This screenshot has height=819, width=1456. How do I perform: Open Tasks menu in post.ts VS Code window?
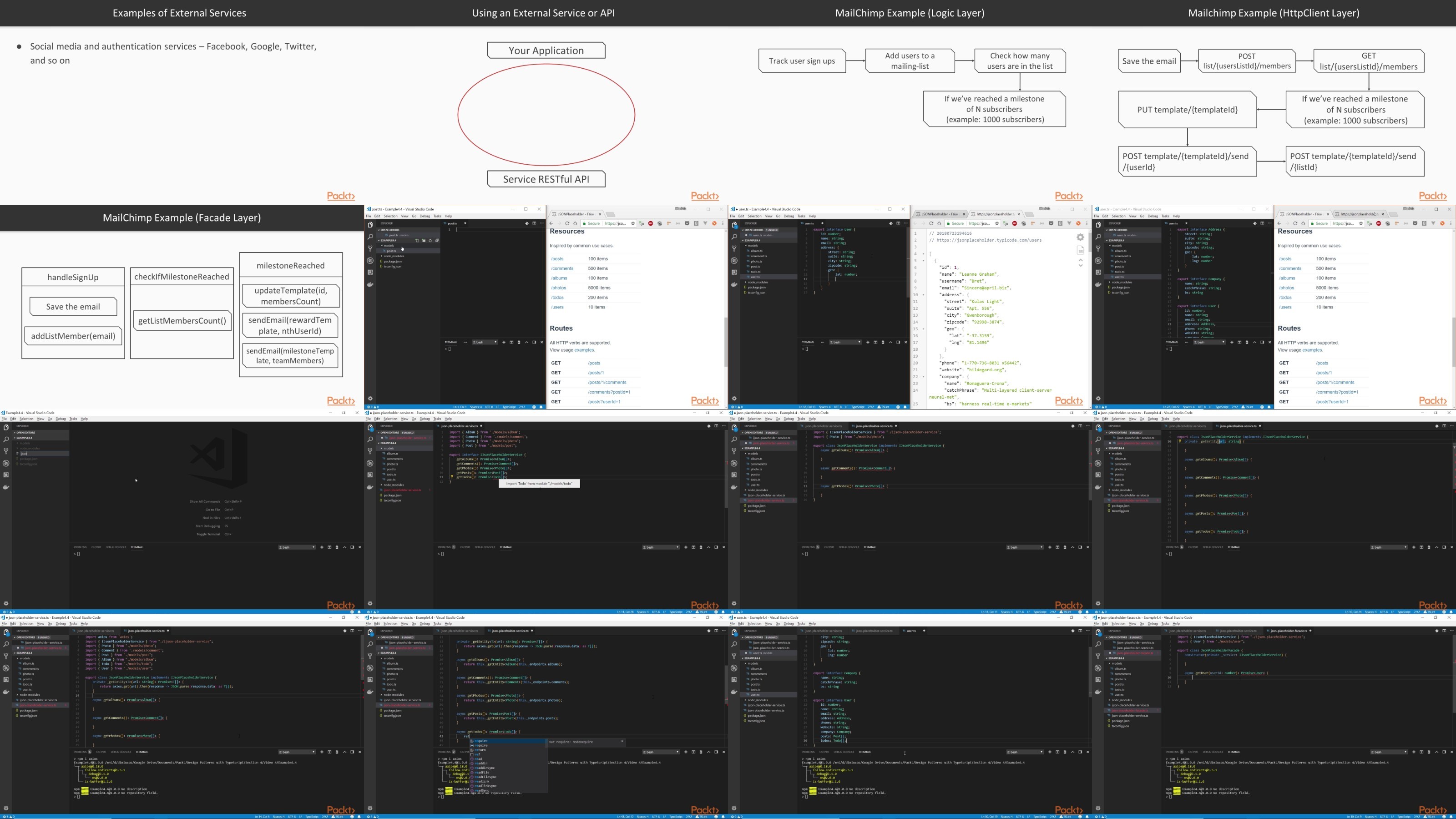coord(437,216)
